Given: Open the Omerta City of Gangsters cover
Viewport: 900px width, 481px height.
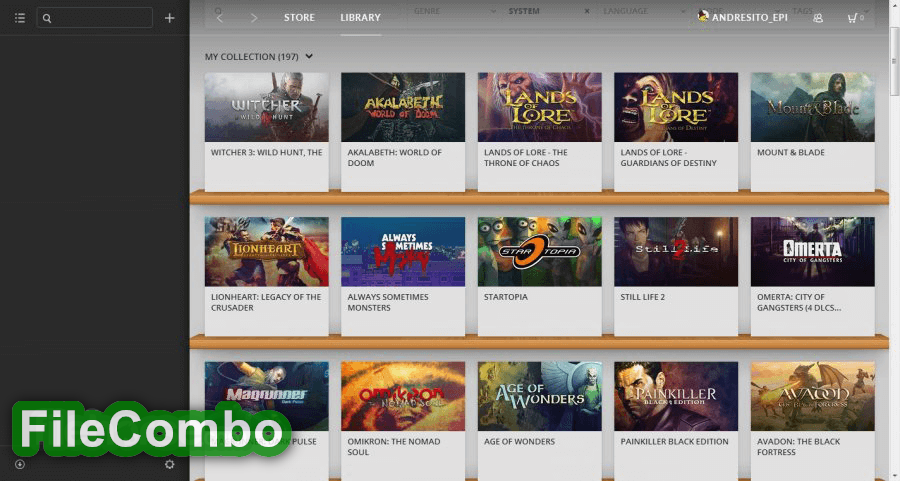Looking at the screenshot, I should pyautogui.click(x=813, y=251).
